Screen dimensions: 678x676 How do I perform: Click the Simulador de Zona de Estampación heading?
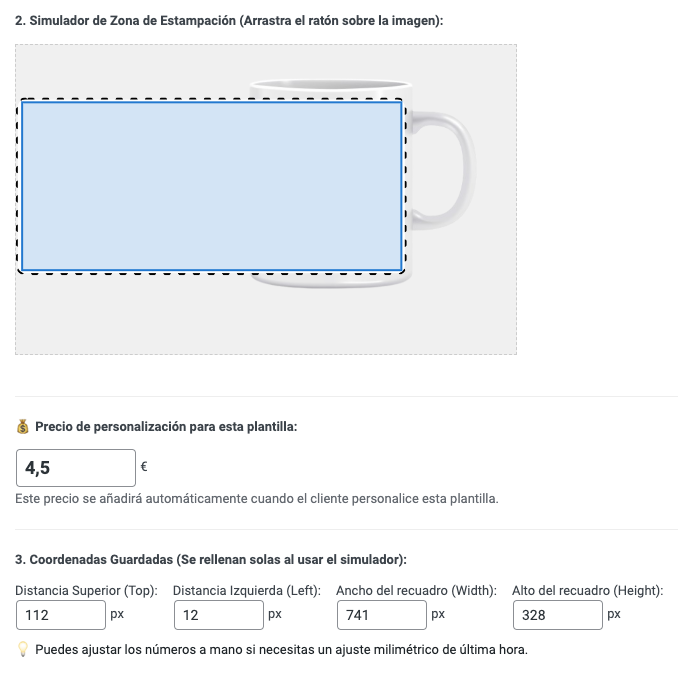pyautogui.click(x=229, y=21)
